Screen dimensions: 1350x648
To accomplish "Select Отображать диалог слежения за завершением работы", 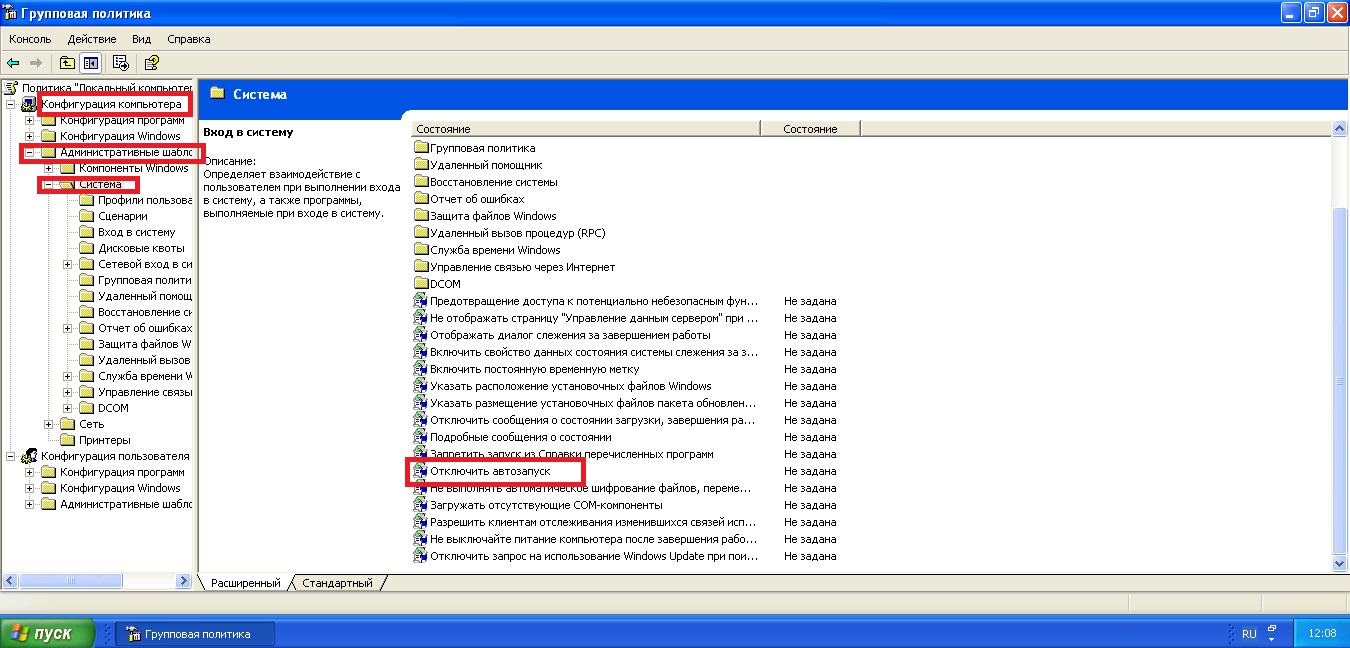I will point(570,335).
